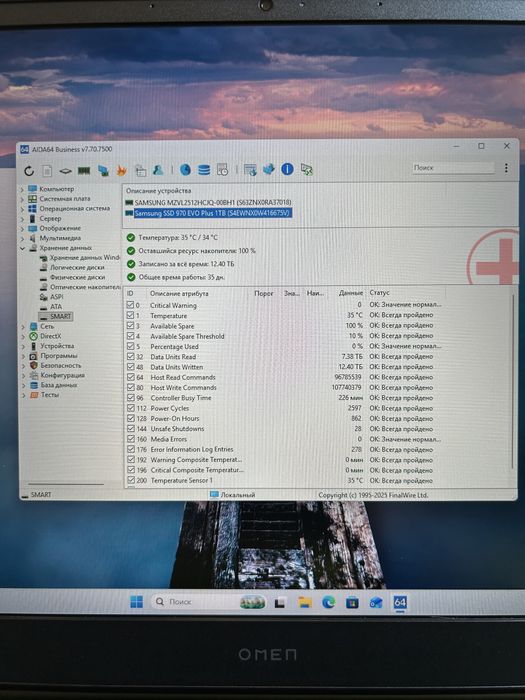Click the AIDA64 icon on the taskbar

[400, 602]
